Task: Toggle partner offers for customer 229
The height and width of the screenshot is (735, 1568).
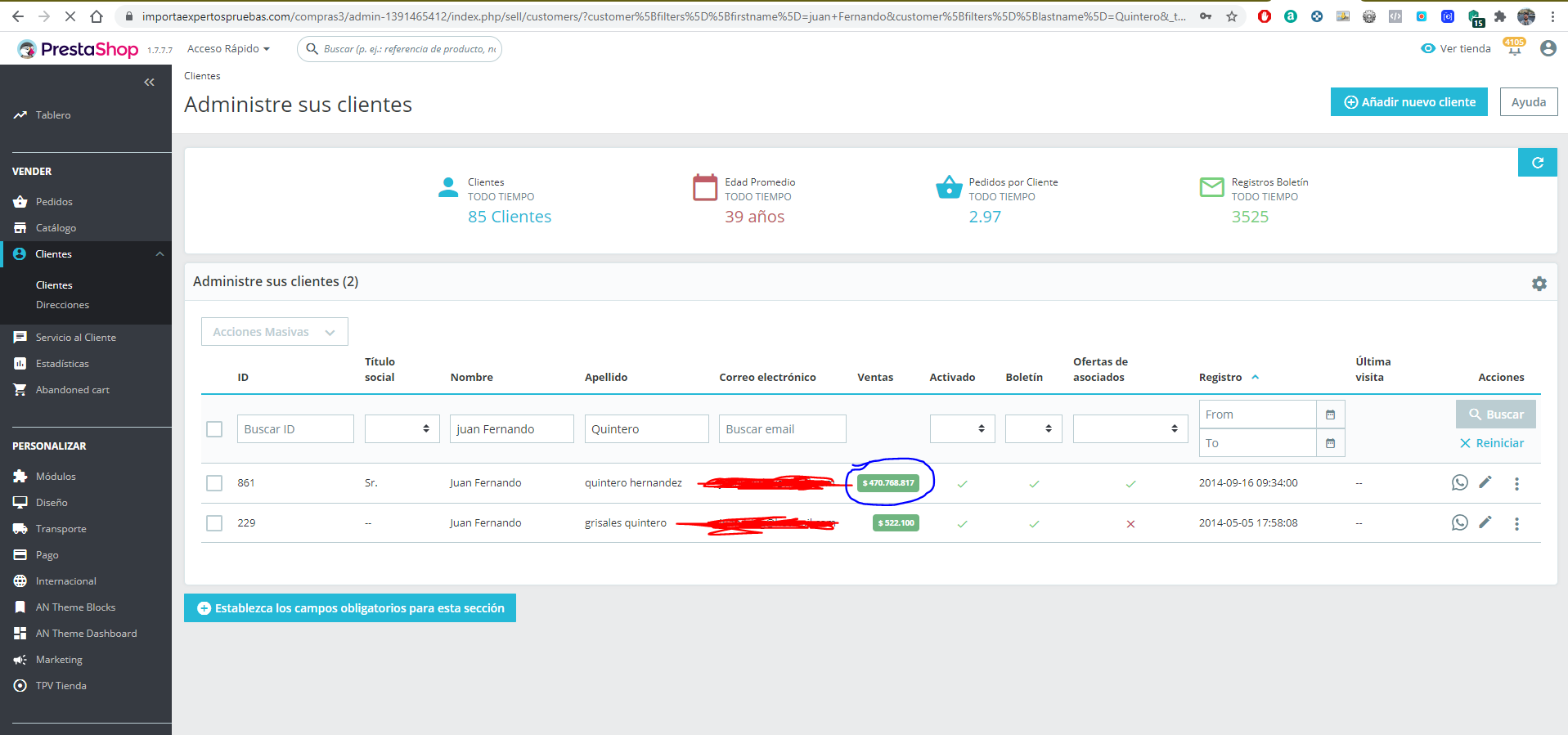Action: tap(1130, 523)
